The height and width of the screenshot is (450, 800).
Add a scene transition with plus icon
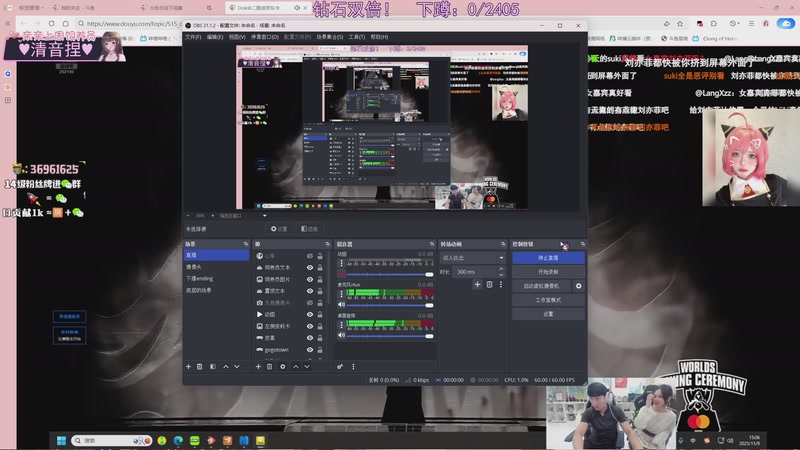coord(477,284)
